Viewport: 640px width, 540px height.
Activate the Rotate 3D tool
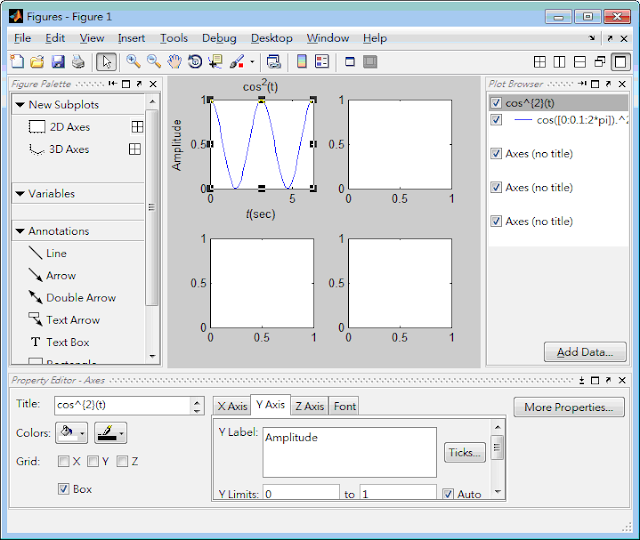pos(195,62)
